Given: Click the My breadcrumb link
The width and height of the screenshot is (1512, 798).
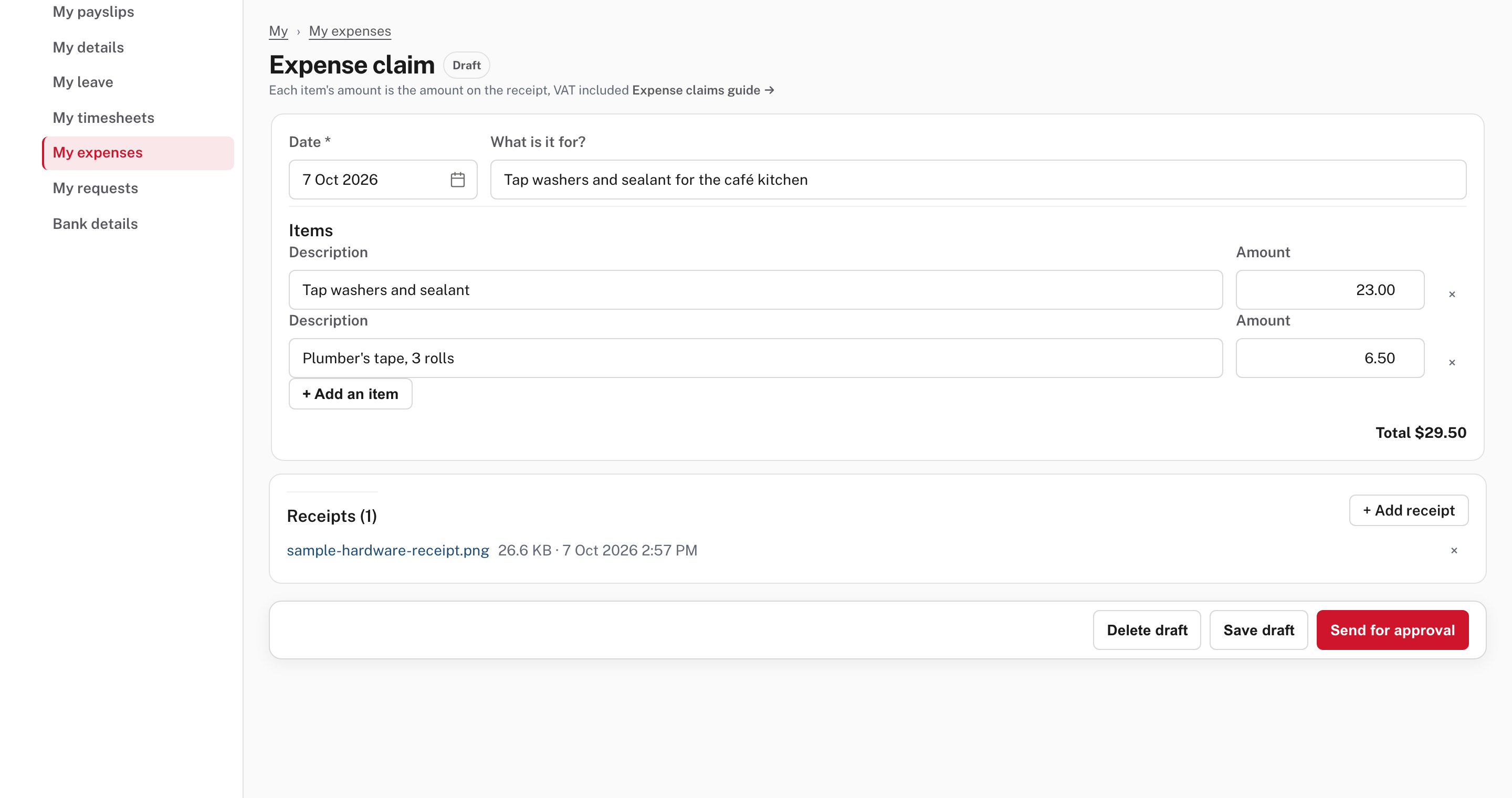Looking at the screenshot, I should [x=278, y=31].
